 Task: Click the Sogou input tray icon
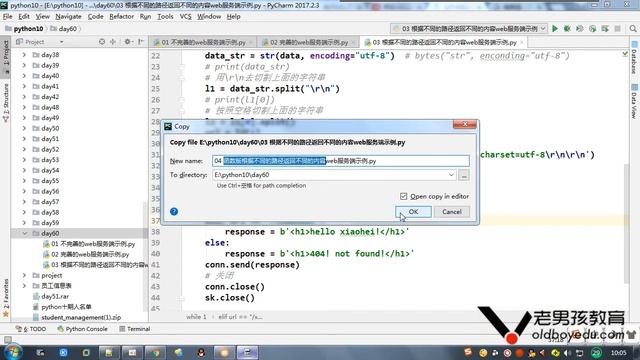(x=468, y=352)
